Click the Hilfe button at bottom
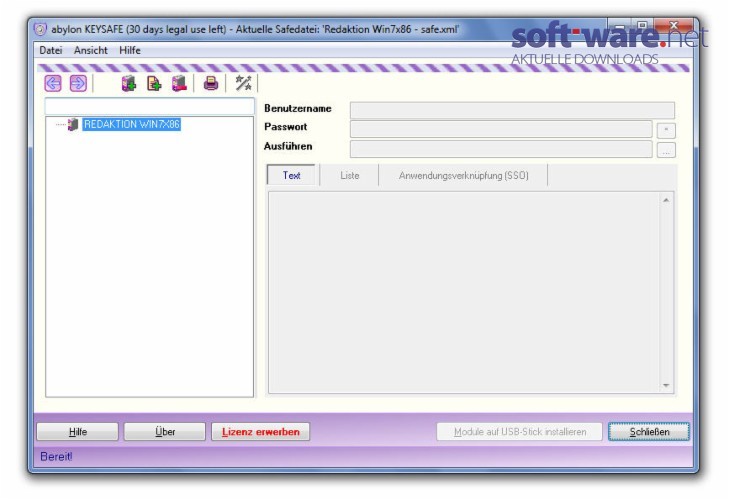This screenshot has width=729, height=500. 77,432
